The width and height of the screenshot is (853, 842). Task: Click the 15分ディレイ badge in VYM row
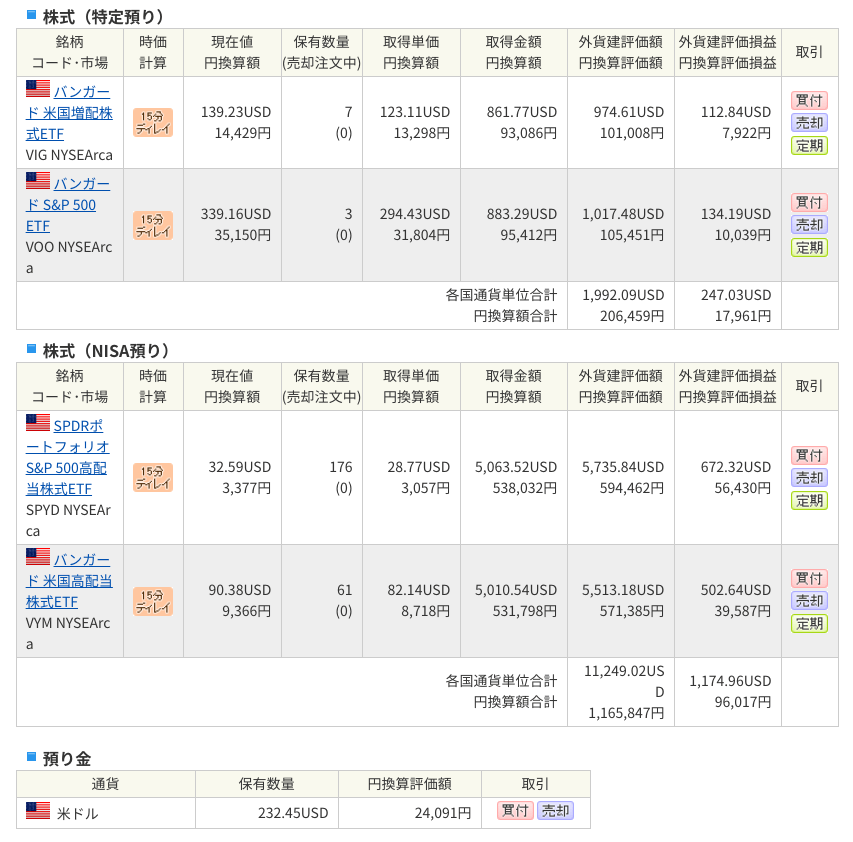[153, 601]
